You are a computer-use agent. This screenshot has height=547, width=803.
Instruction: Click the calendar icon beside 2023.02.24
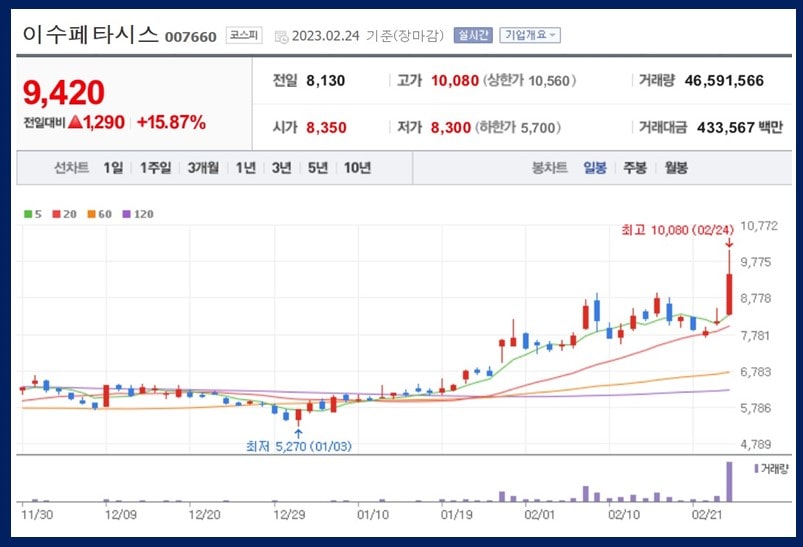point(282,36)
